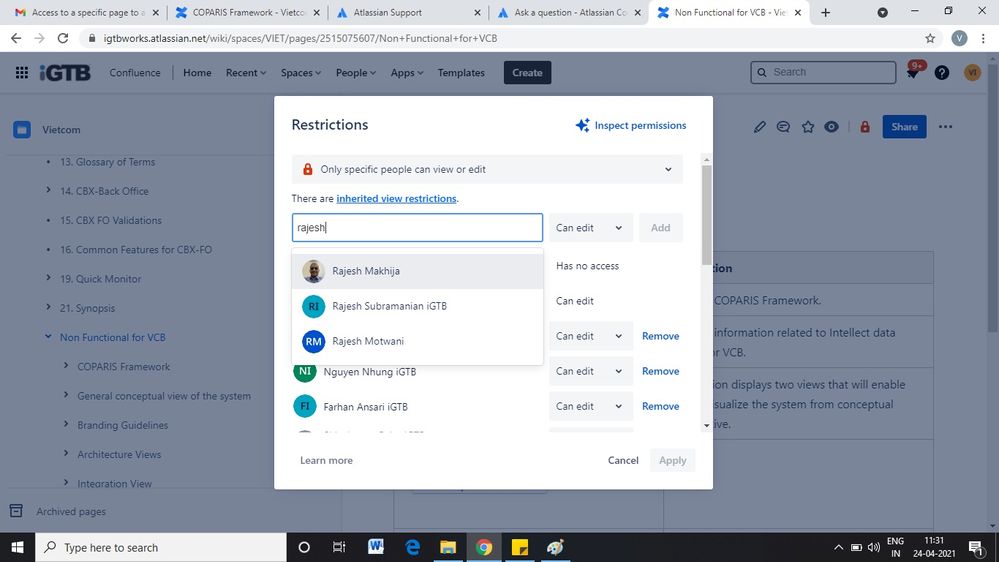
Task: Open a new browser tab
Action: [826, 13]
